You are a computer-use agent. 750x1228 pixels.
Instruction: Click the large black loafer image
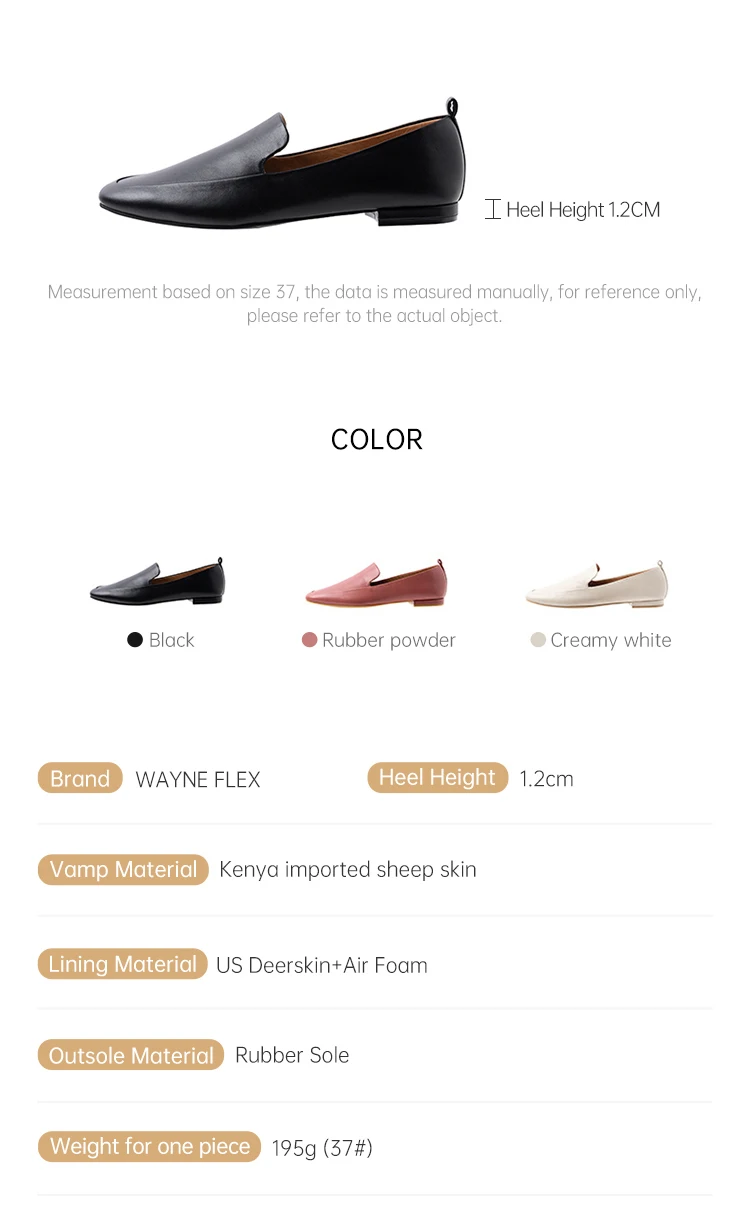pyautogui.click(x=283, y=165)
